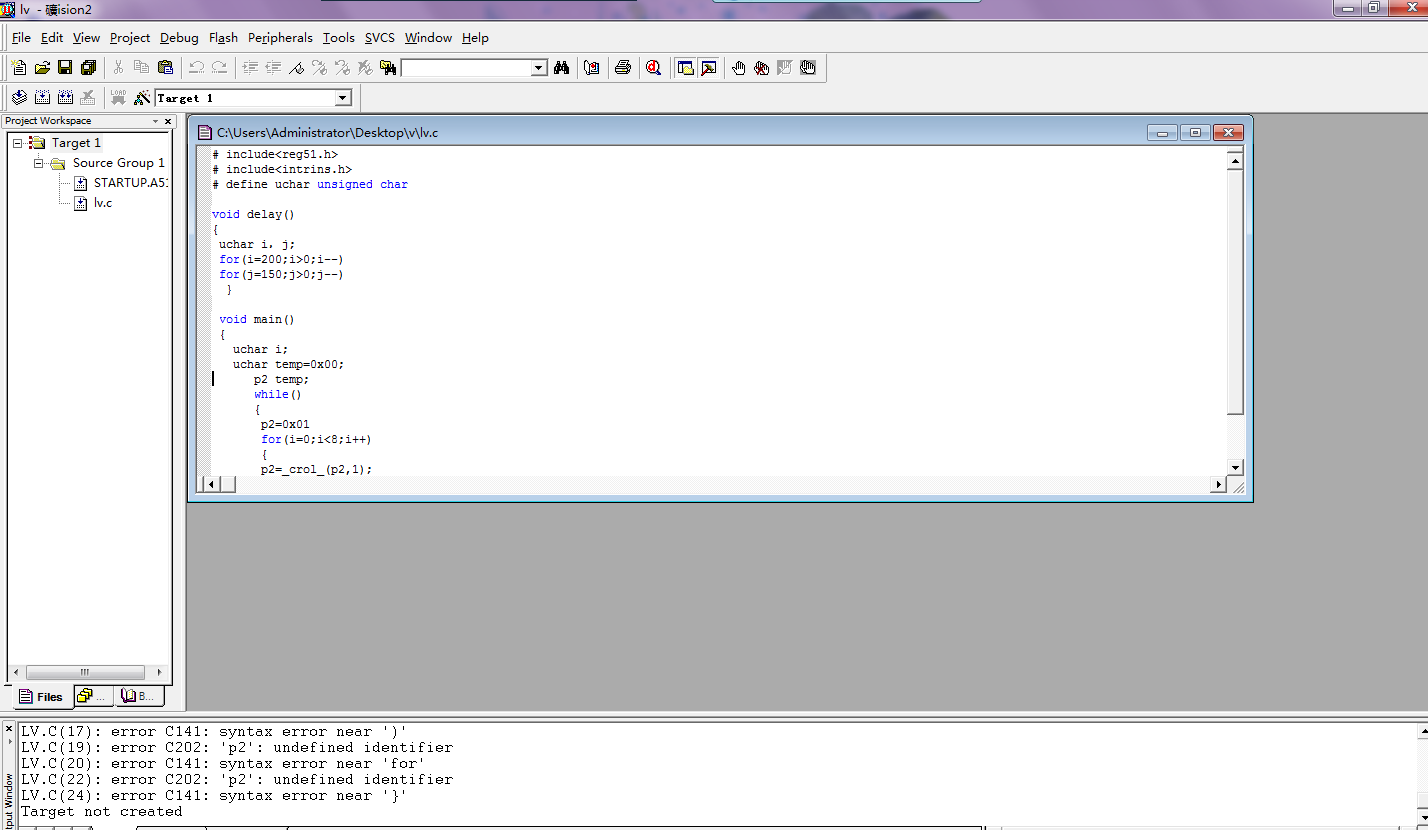Open the View menu
The width and height of the screenshot is (1428, 830).
[x=86, y=37]
